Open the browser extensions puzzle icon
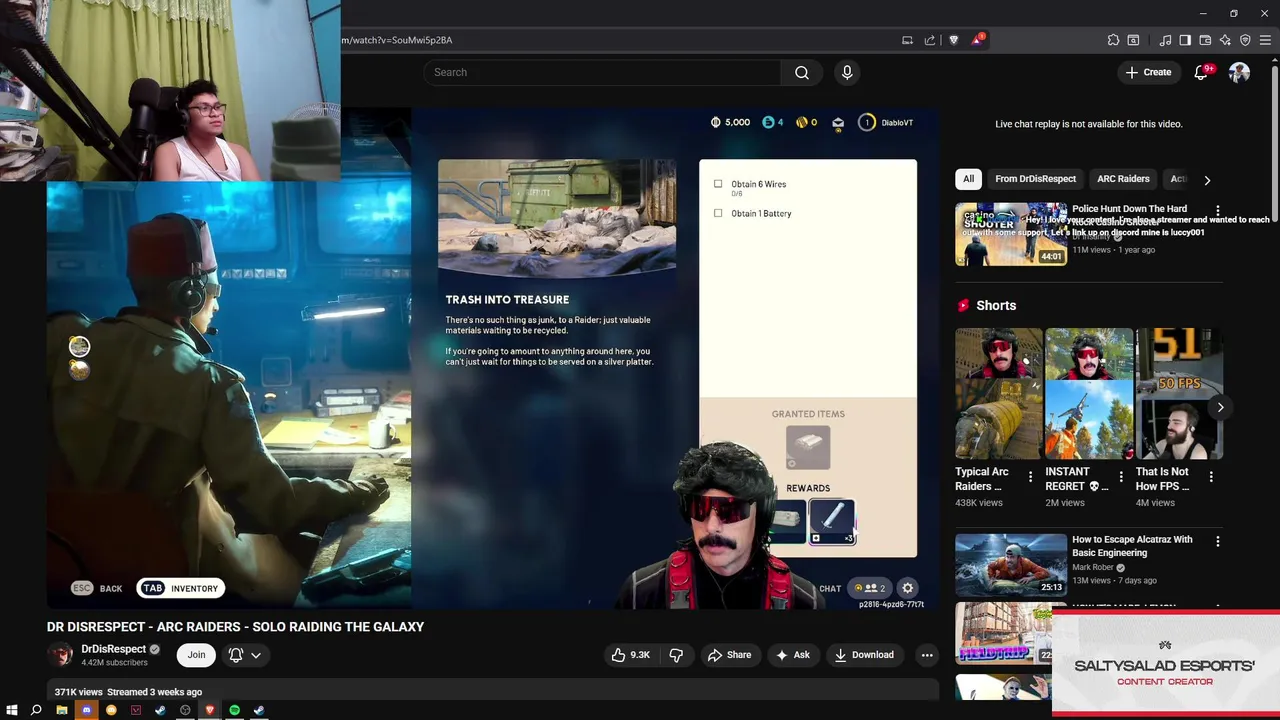Viewport: 1280px width, 720px height. point(1113,40)
